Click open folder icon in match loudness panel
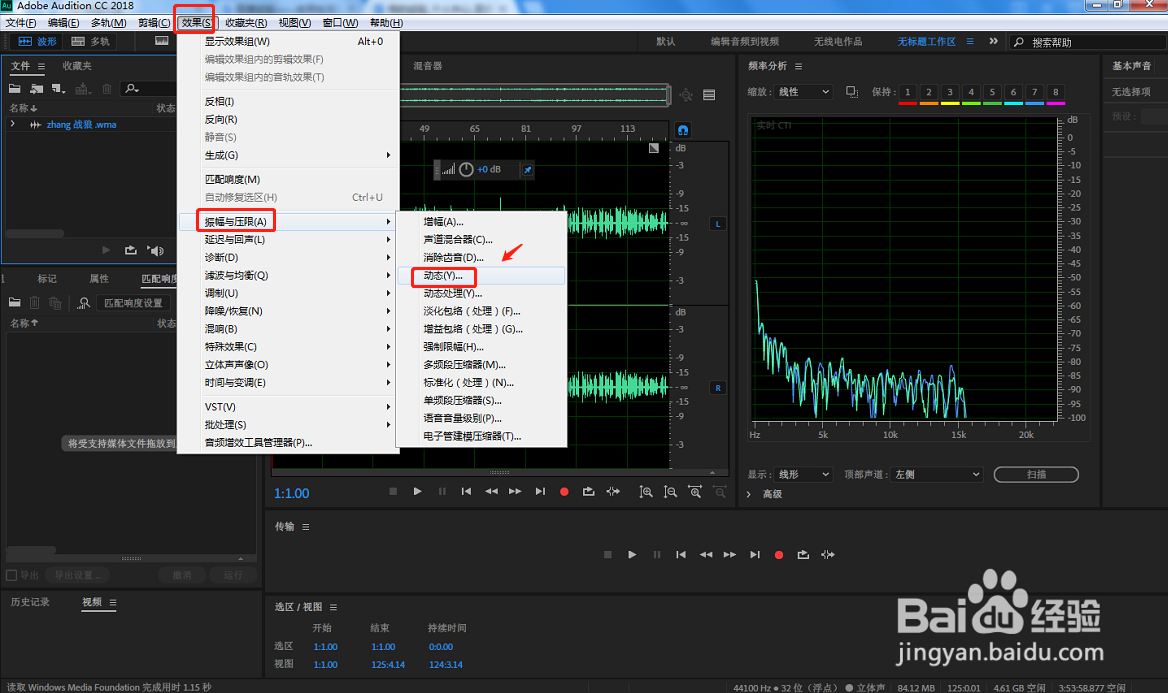The image size is (1168, 693). pos(15,303)
